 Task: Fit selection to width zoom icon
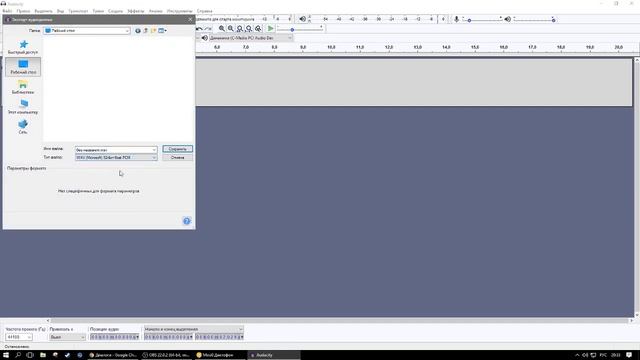tap(240, 29)
